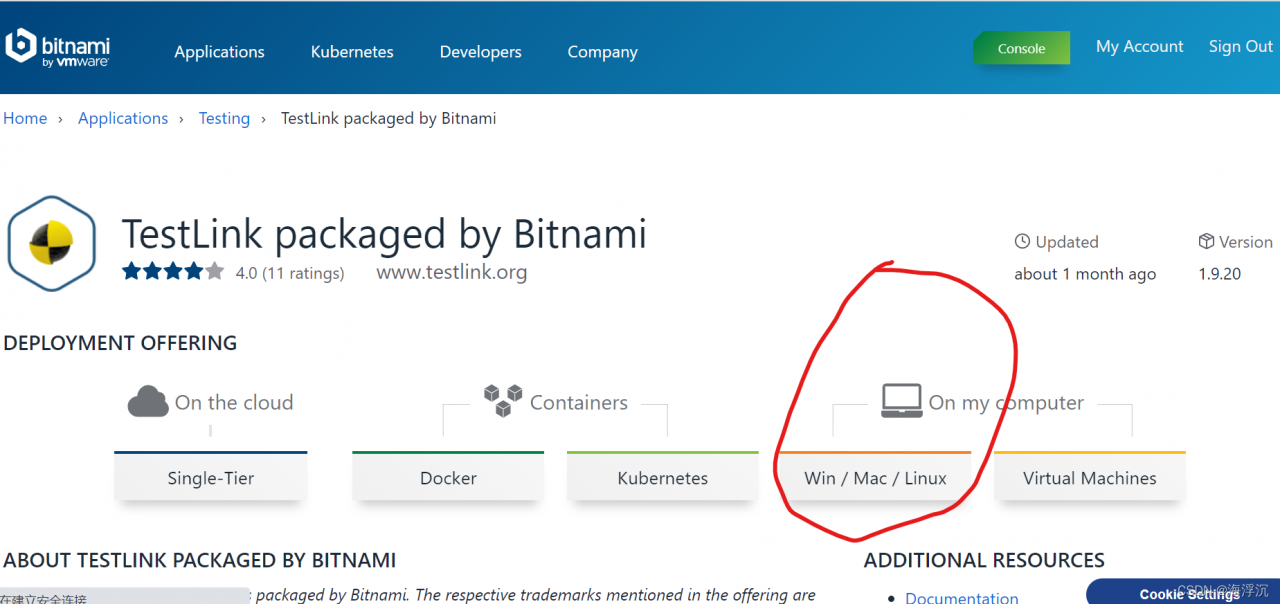Click the clock icon next to Updated

coord(1022,241)
